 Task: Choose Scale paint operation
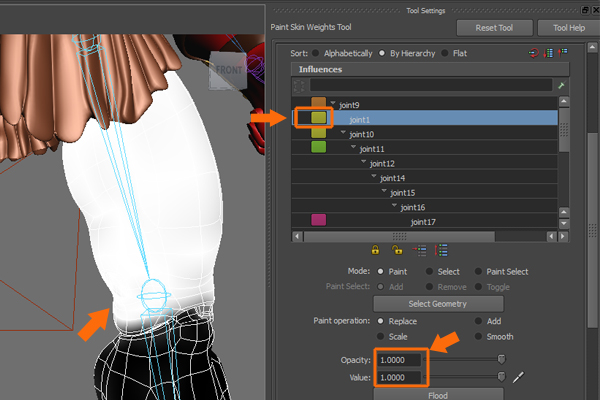click(380, 336)
